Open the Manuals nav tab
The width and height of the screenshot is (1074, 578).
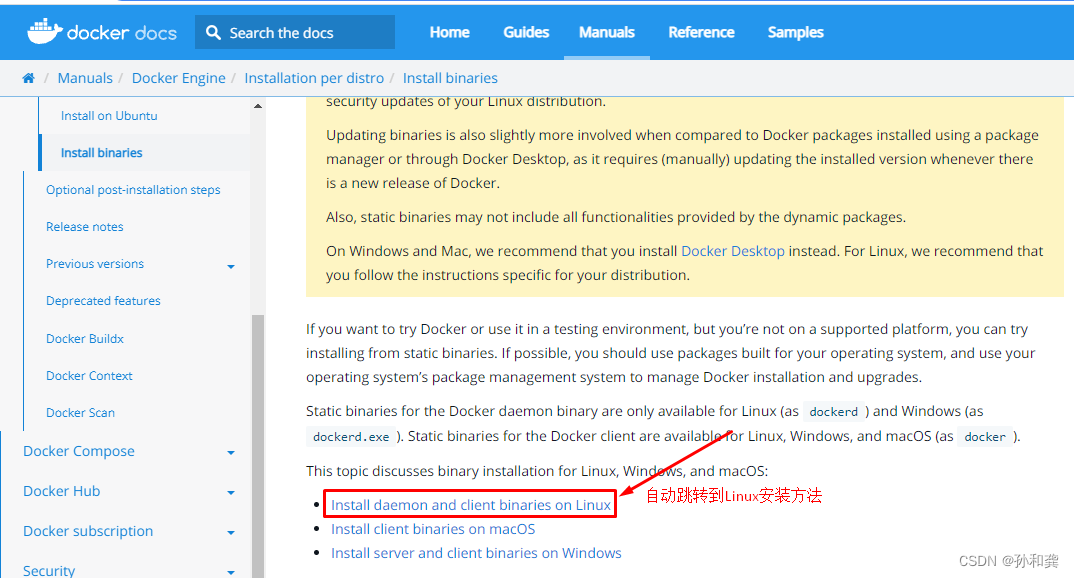point(607,32)
